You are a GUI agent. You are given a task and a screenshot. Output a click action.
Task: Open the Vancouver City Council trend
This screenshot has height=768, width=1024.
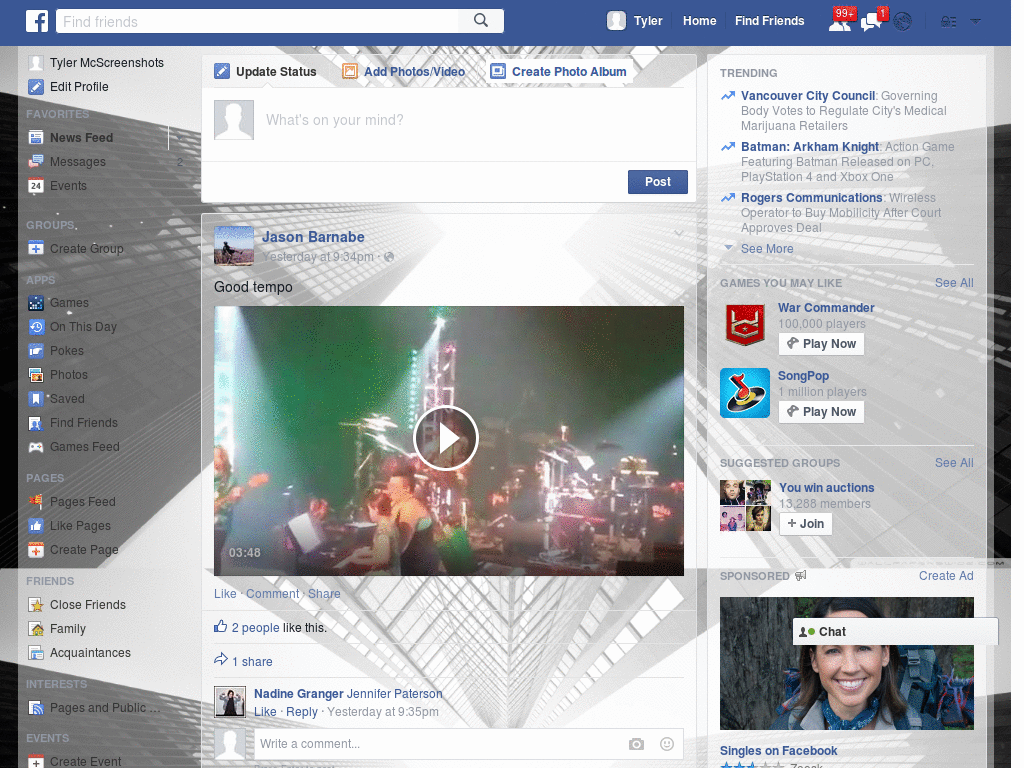coord(808,96)
